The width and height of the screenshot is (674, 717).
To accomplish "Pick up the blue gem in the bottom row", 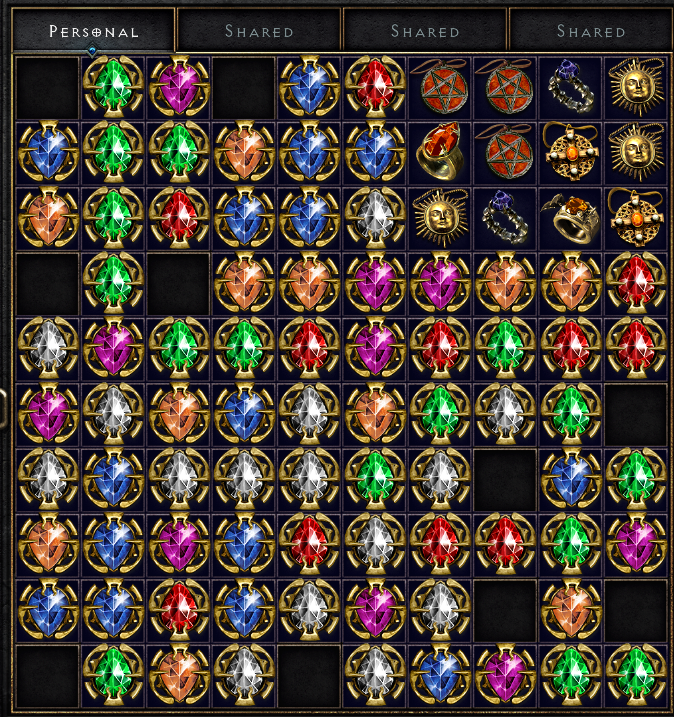I will click(440, 675).
